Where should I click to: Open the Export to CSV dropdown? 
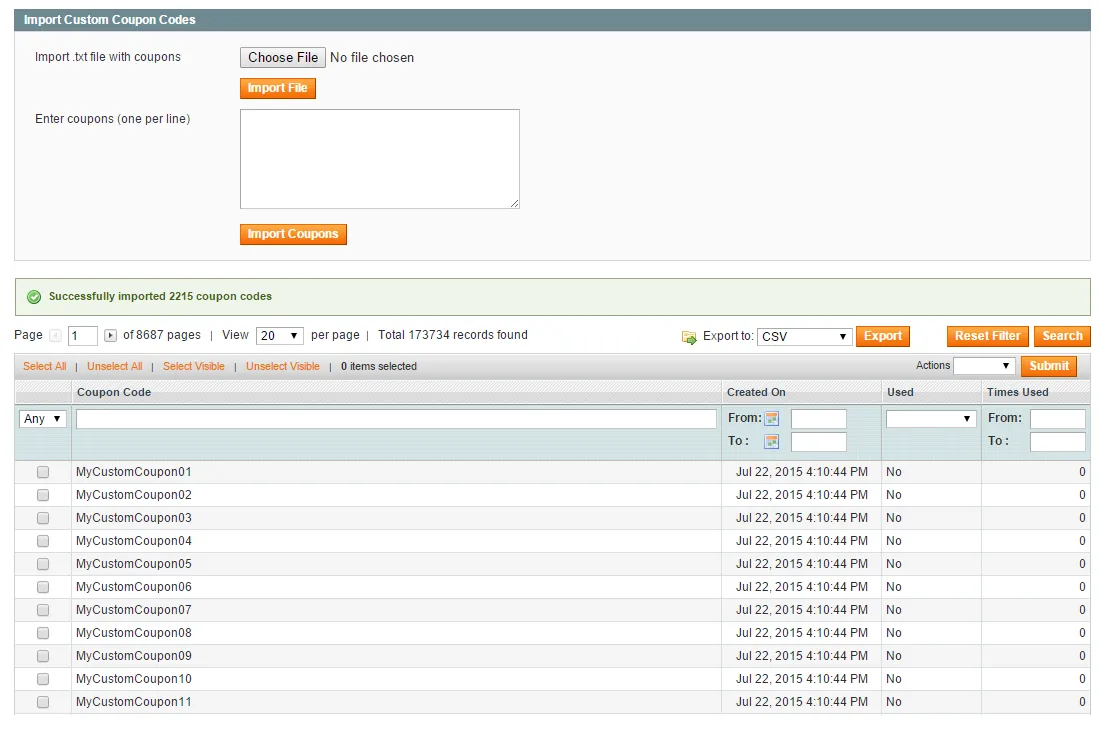pyautogui.click(x=805, y=337)
